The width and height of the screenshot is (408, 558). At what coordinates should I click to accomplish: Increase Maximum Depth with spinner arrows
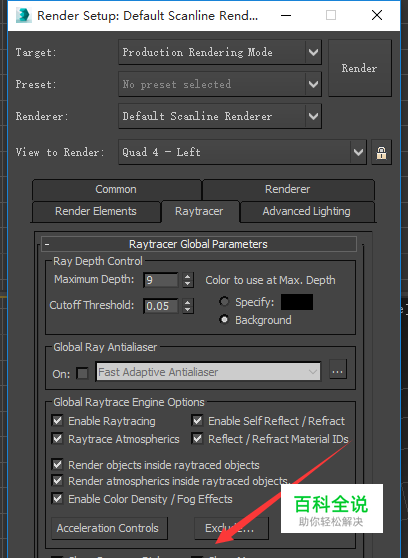coord(188,276)
